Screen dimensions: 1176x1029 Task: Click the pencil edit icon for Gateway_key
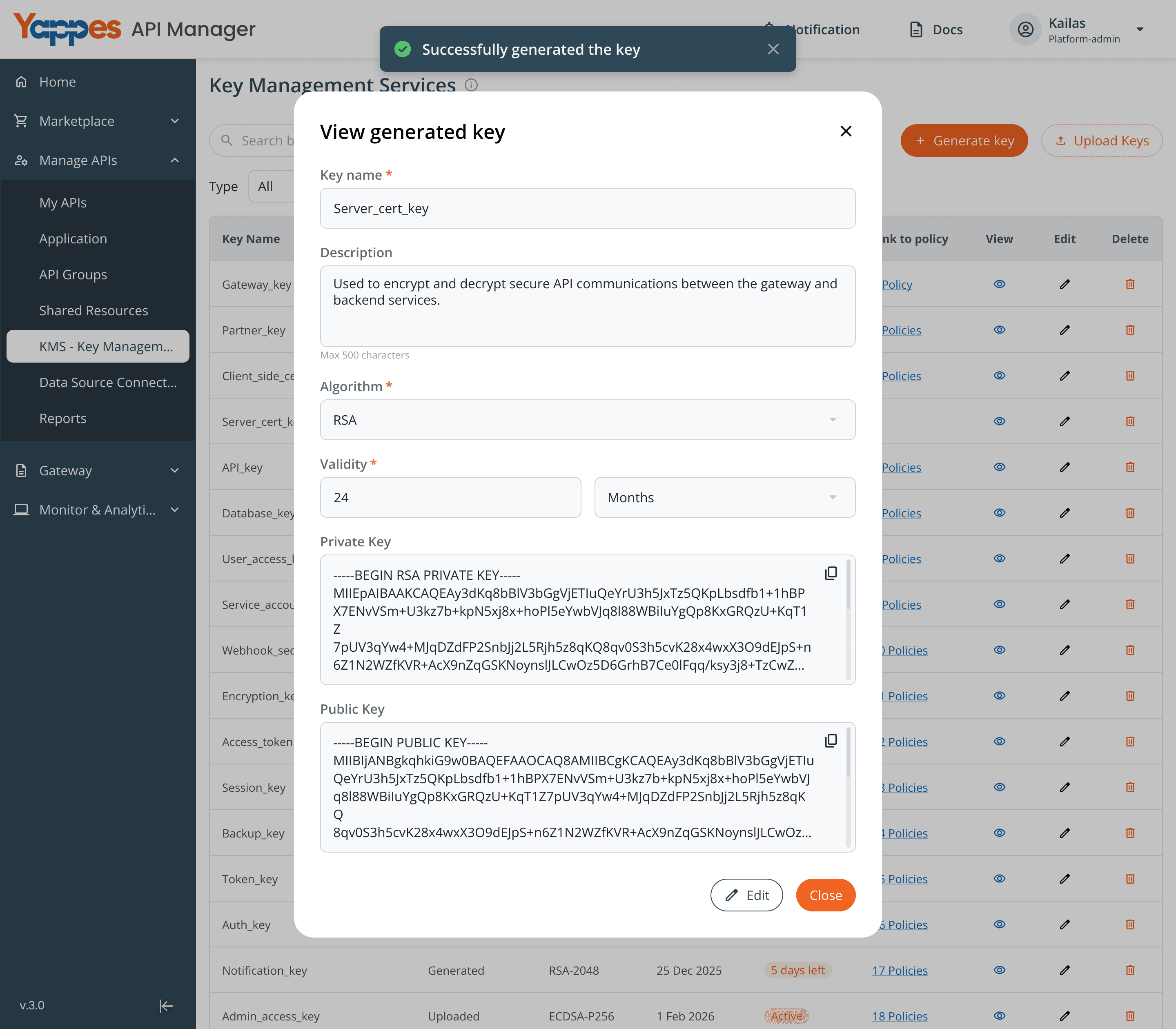[1065, 284]
